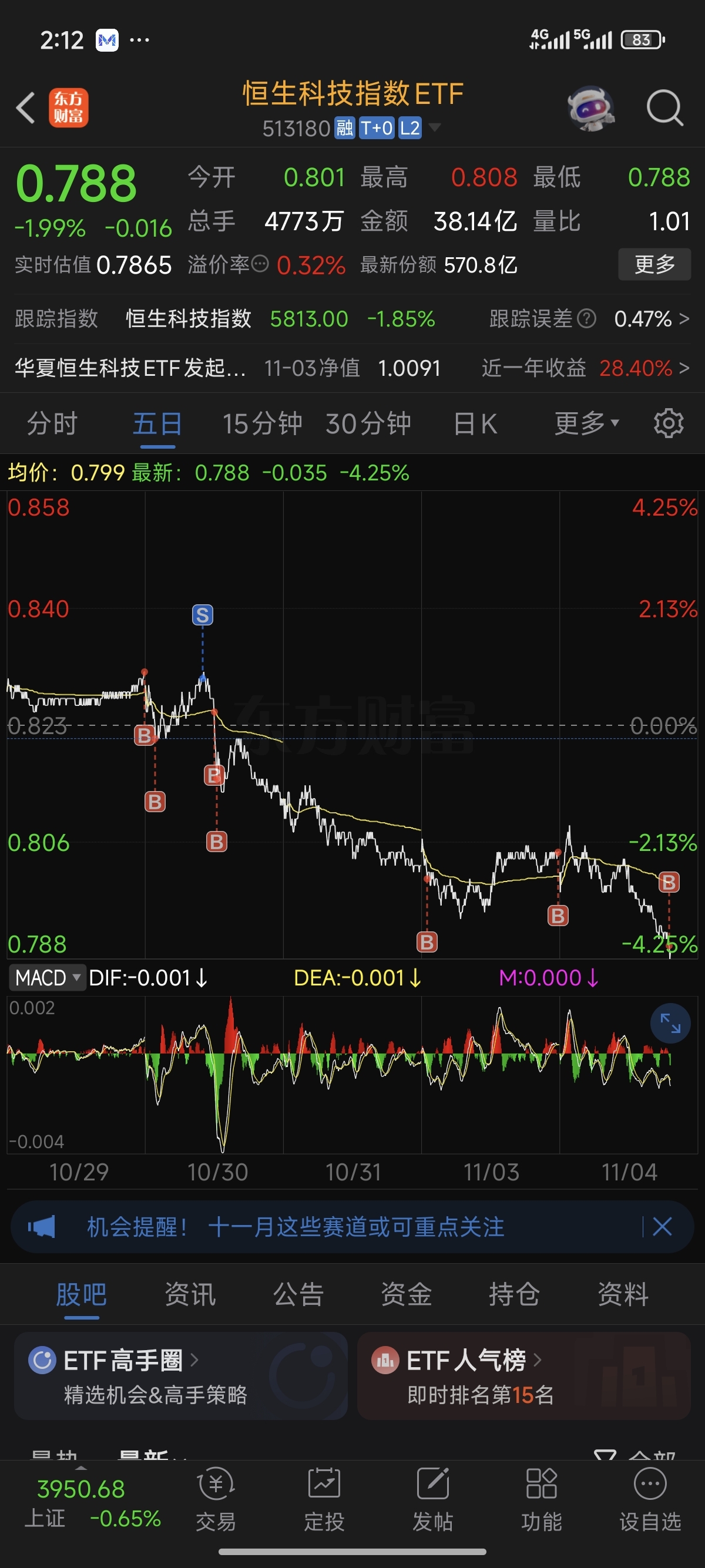
Task: Tap 机会提醒 banner text
Action: (296, 1227)
